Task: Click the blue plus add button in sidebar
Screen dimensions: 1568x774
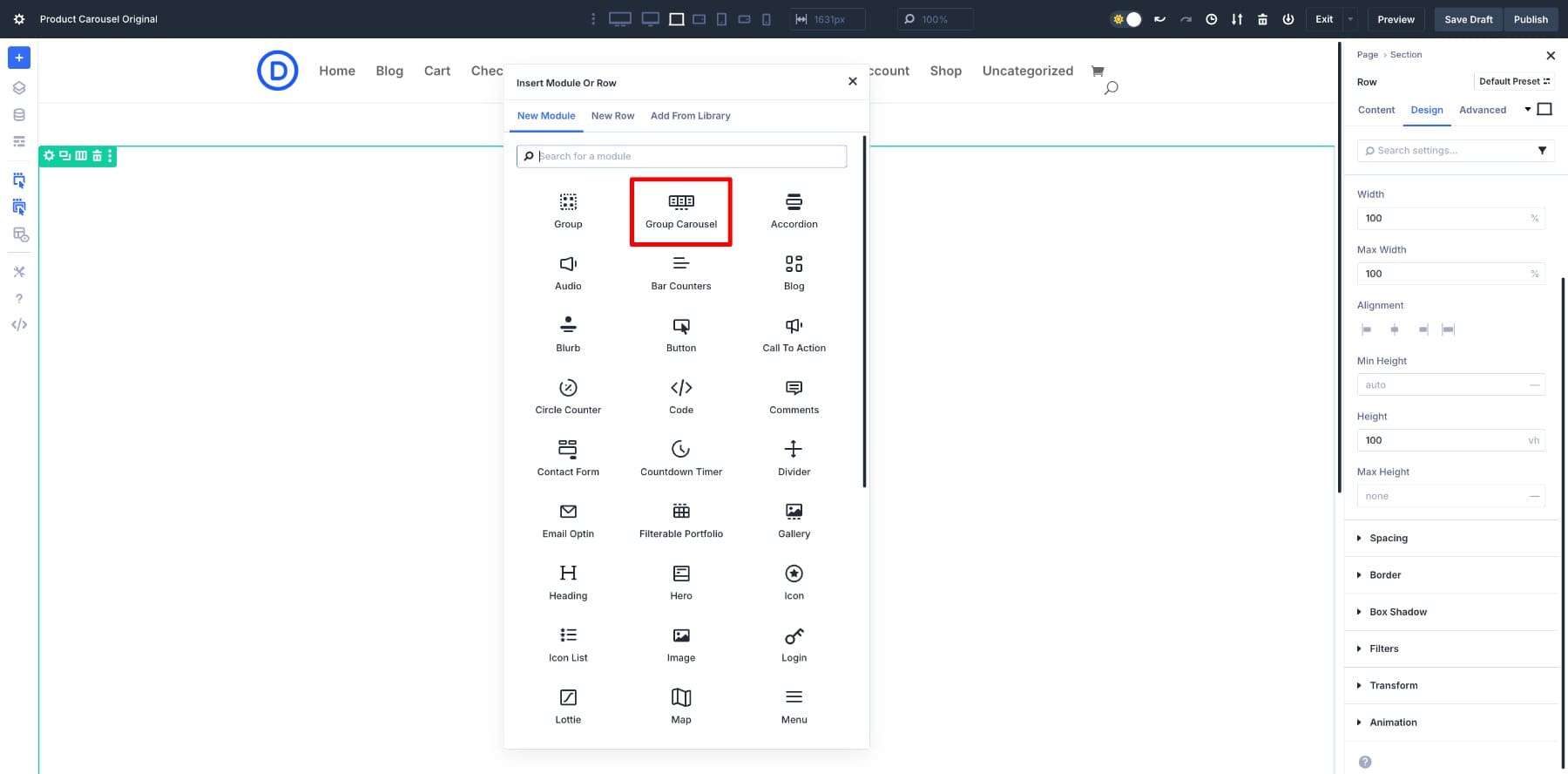Action: [19, 58]
